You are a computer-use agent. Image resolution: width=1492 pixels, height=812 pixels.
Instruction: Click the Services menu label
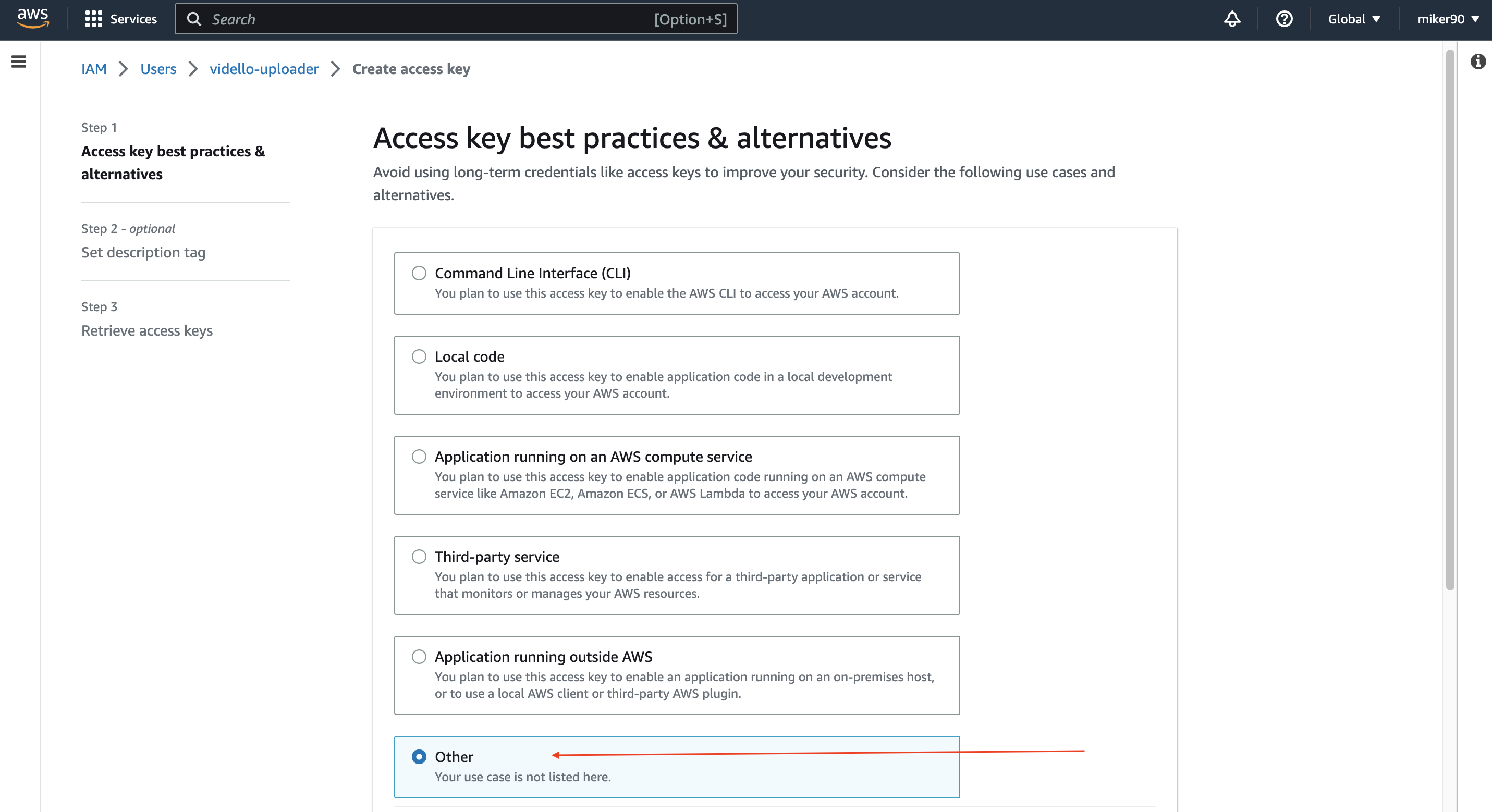133,19
